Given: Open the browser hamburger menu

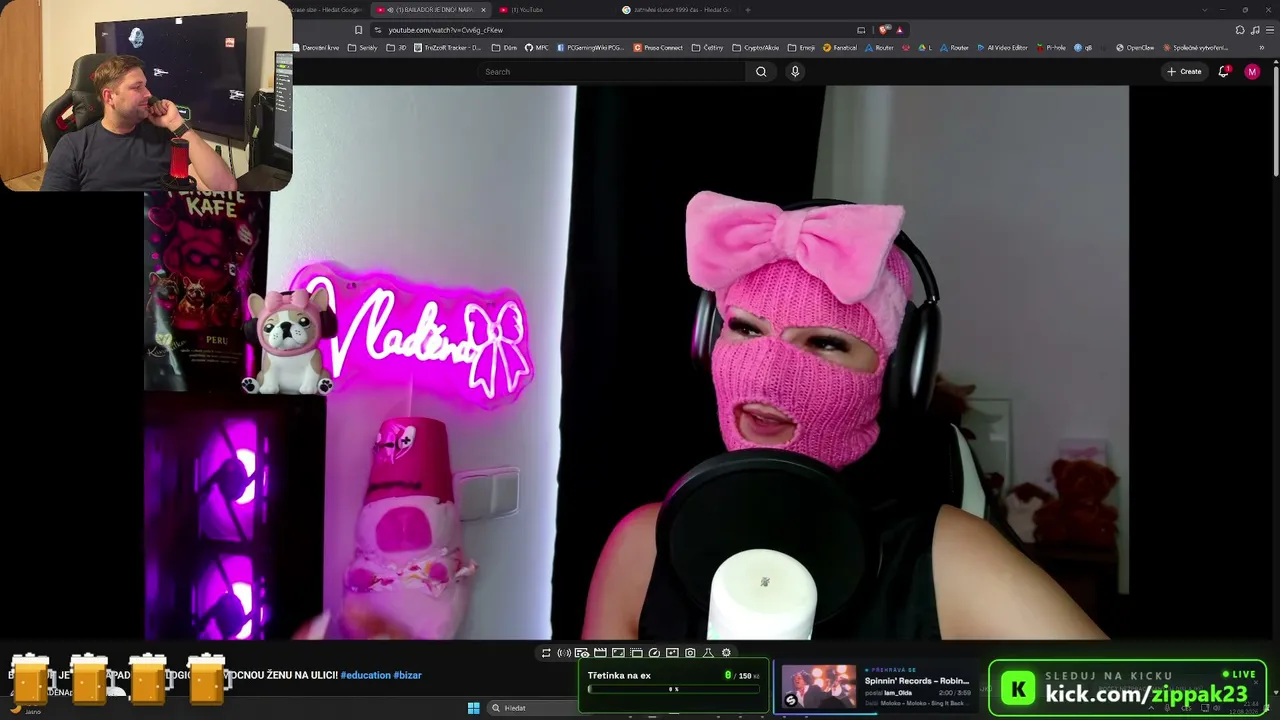Looking at the screenshot, I should [x=1269, y=30].
